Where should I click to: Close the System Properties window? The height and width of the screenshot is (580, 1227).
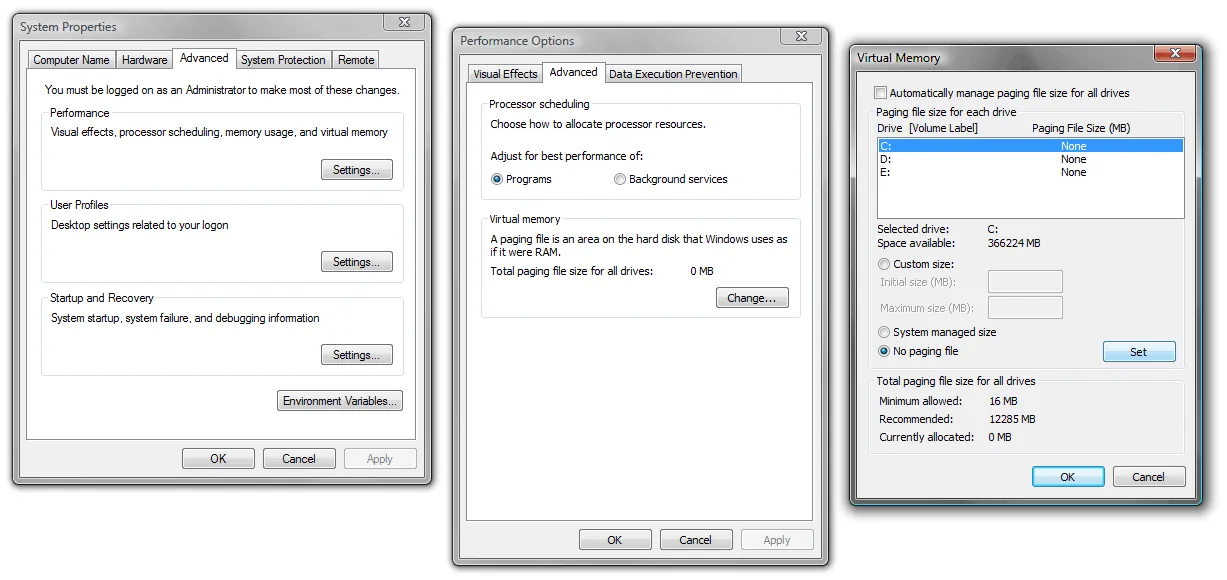404,23
